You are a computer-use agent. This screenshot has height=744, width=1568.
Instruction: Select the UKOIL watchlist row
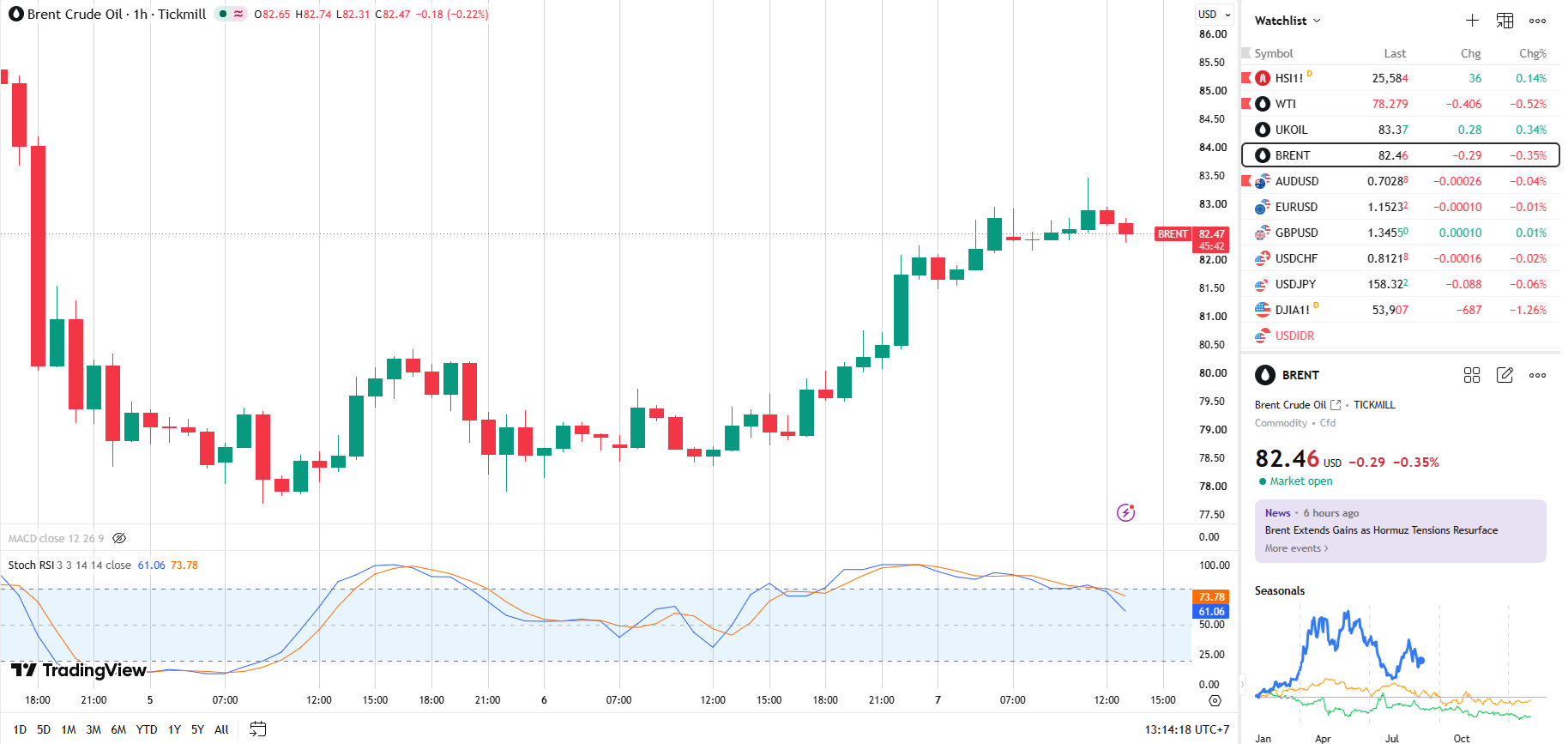[x=1401, y=130]
